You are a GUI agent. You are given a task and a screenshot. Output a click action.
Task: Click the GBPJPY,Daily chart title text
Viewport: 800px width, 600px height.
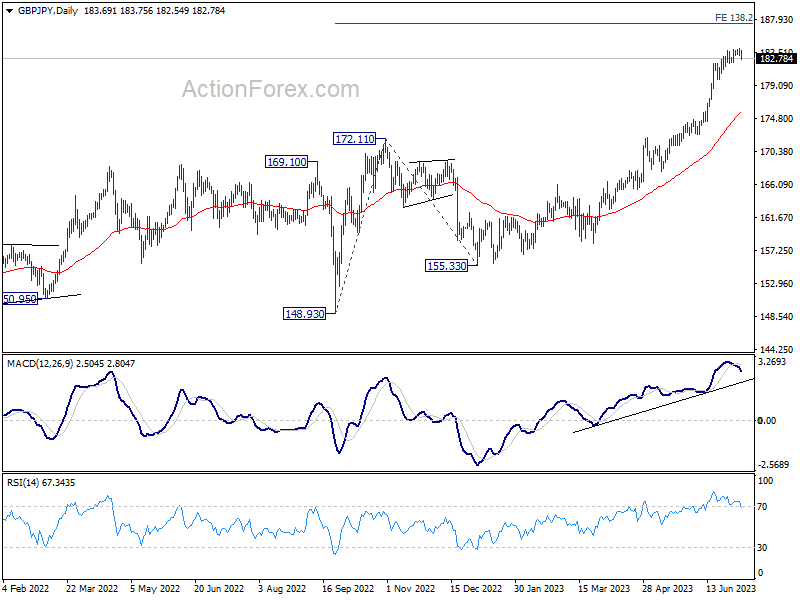click(48, 11)
